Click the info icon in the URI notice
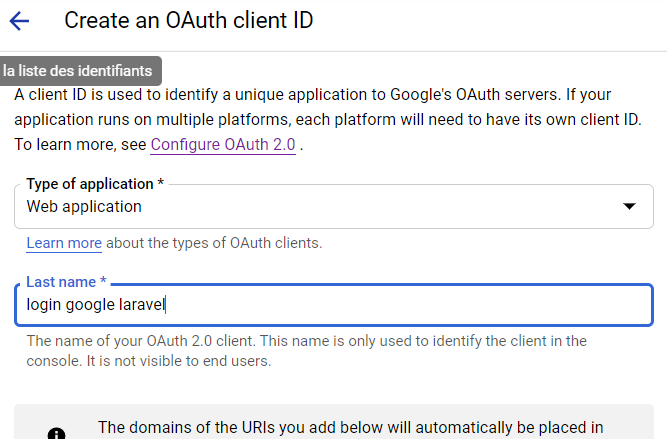Viewport: 667px width, 439px height. tap(57, 433)
